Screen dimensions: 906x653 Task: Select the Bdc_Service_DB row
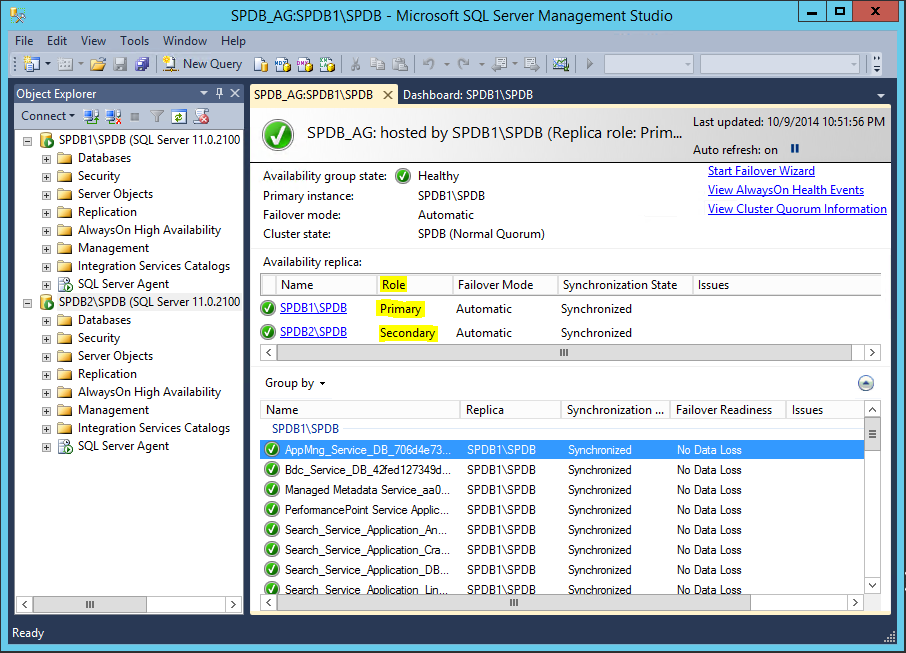click(562, 470)
